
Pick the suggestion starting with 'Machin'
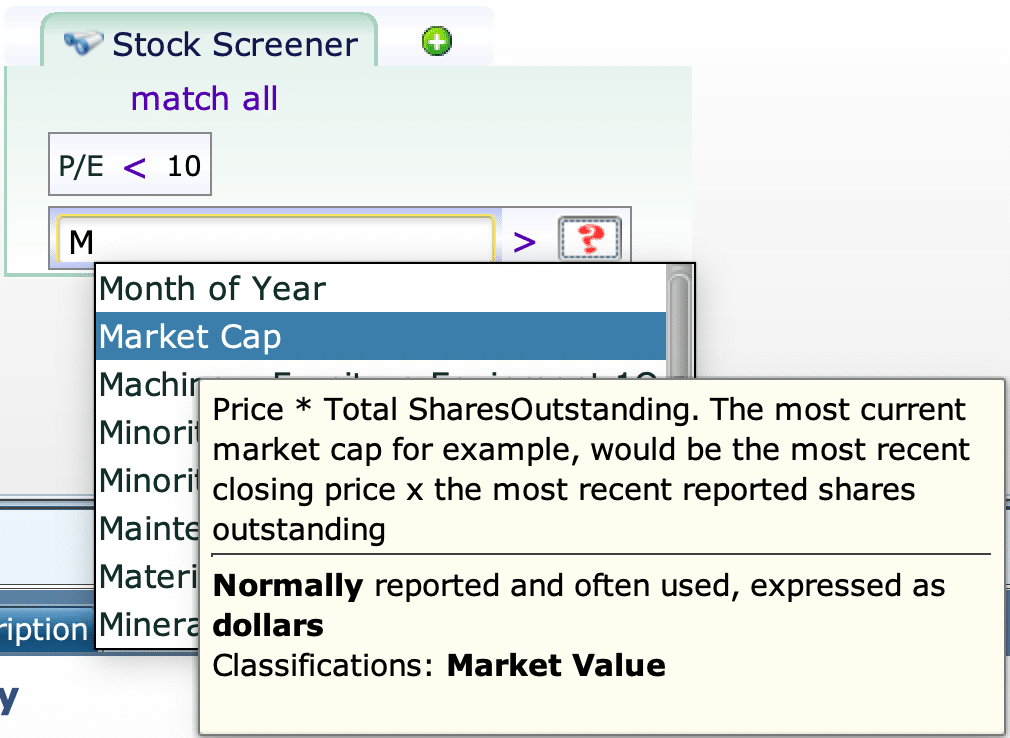click(x=148, y=384)
